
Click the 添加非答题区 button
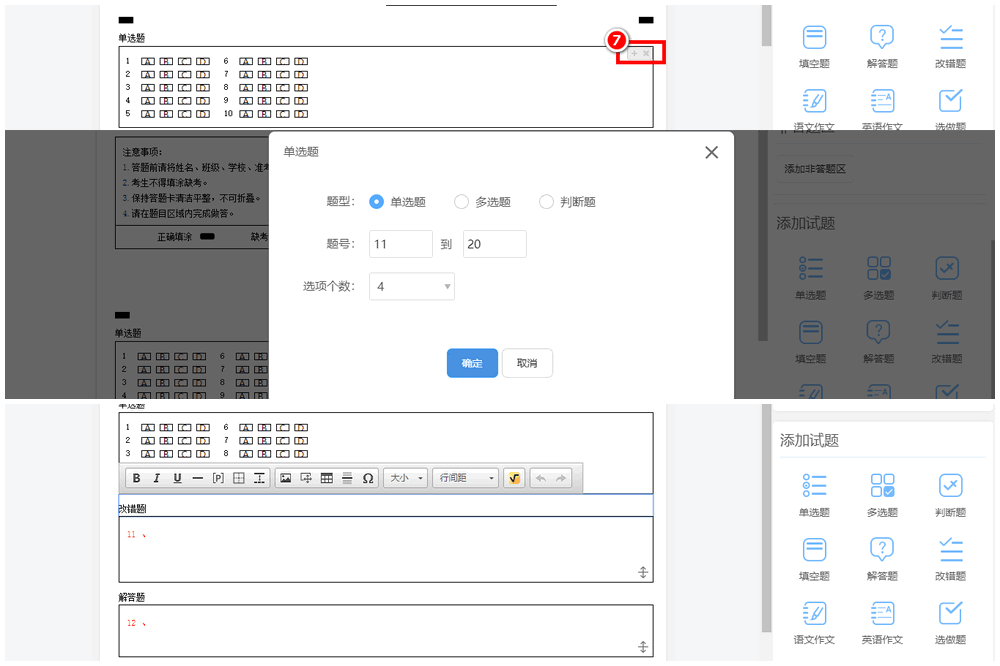(815, 169)
